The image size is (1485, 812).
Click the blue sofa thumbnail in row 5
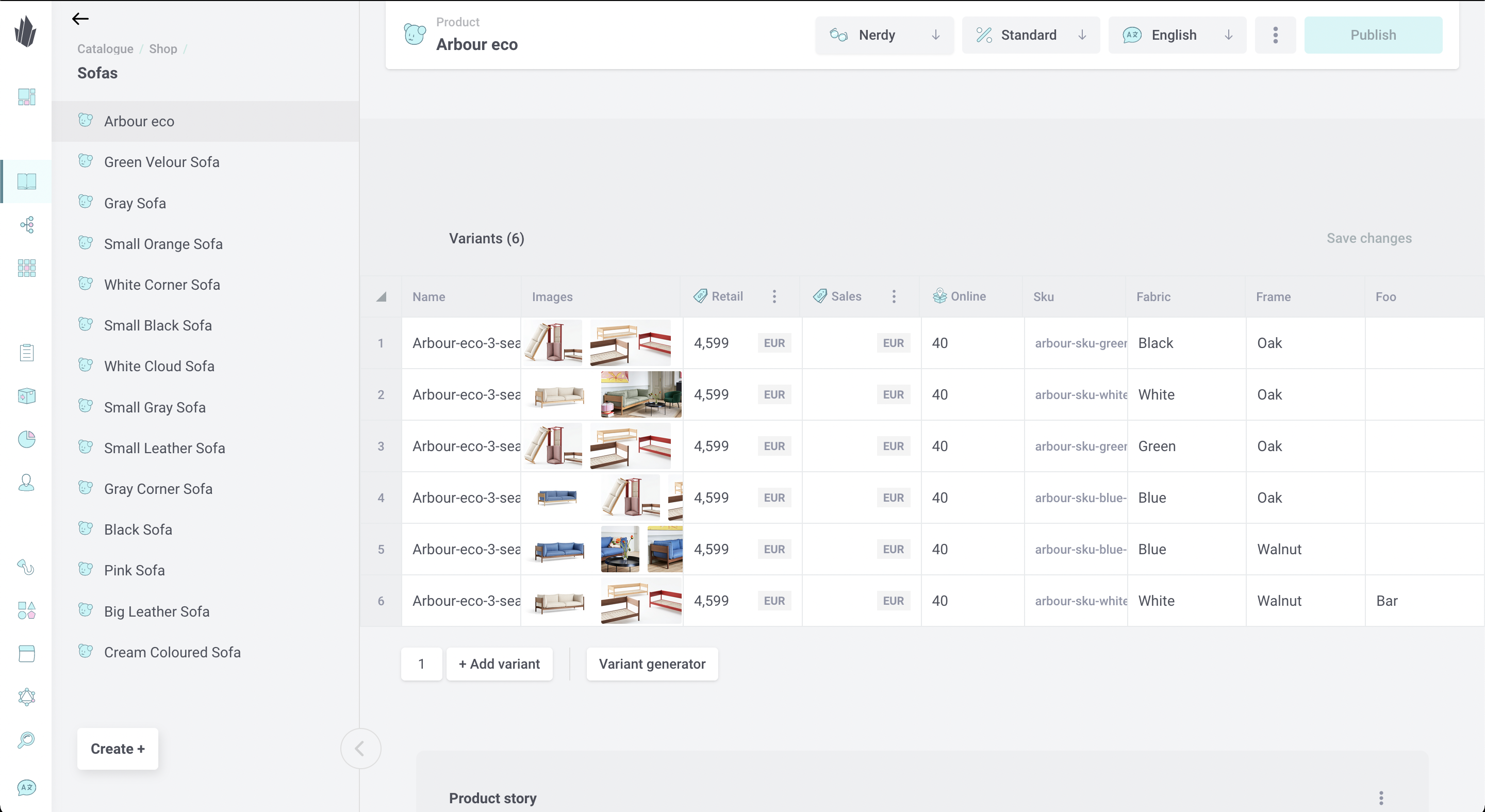click(559, 550)
